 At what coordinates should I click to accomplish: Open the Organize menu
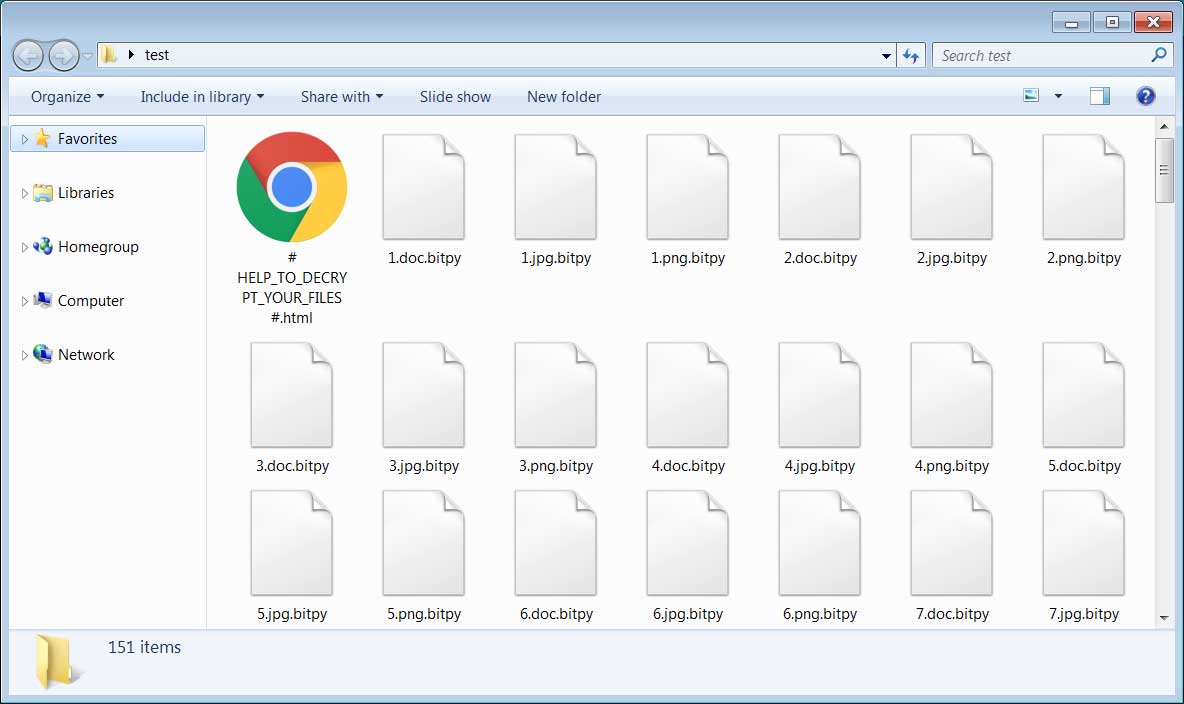click(67, 97)
